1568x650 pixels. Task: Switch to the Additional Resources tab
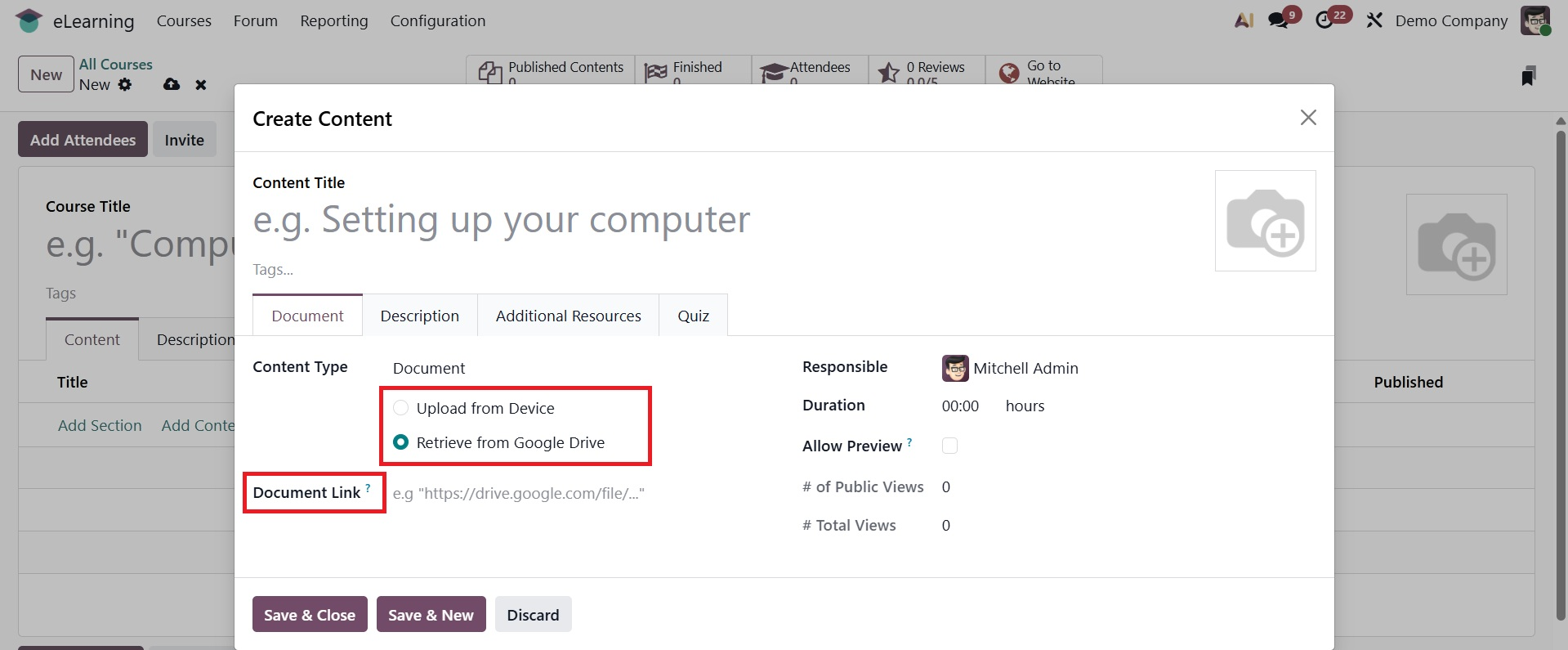point(568,316)
